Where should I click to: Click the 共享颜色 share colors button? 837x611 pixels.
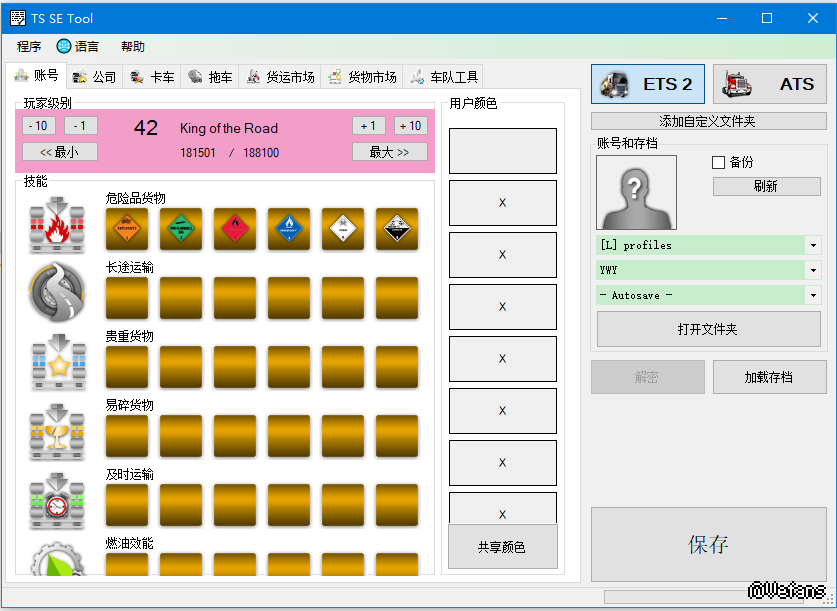point(502,547)
